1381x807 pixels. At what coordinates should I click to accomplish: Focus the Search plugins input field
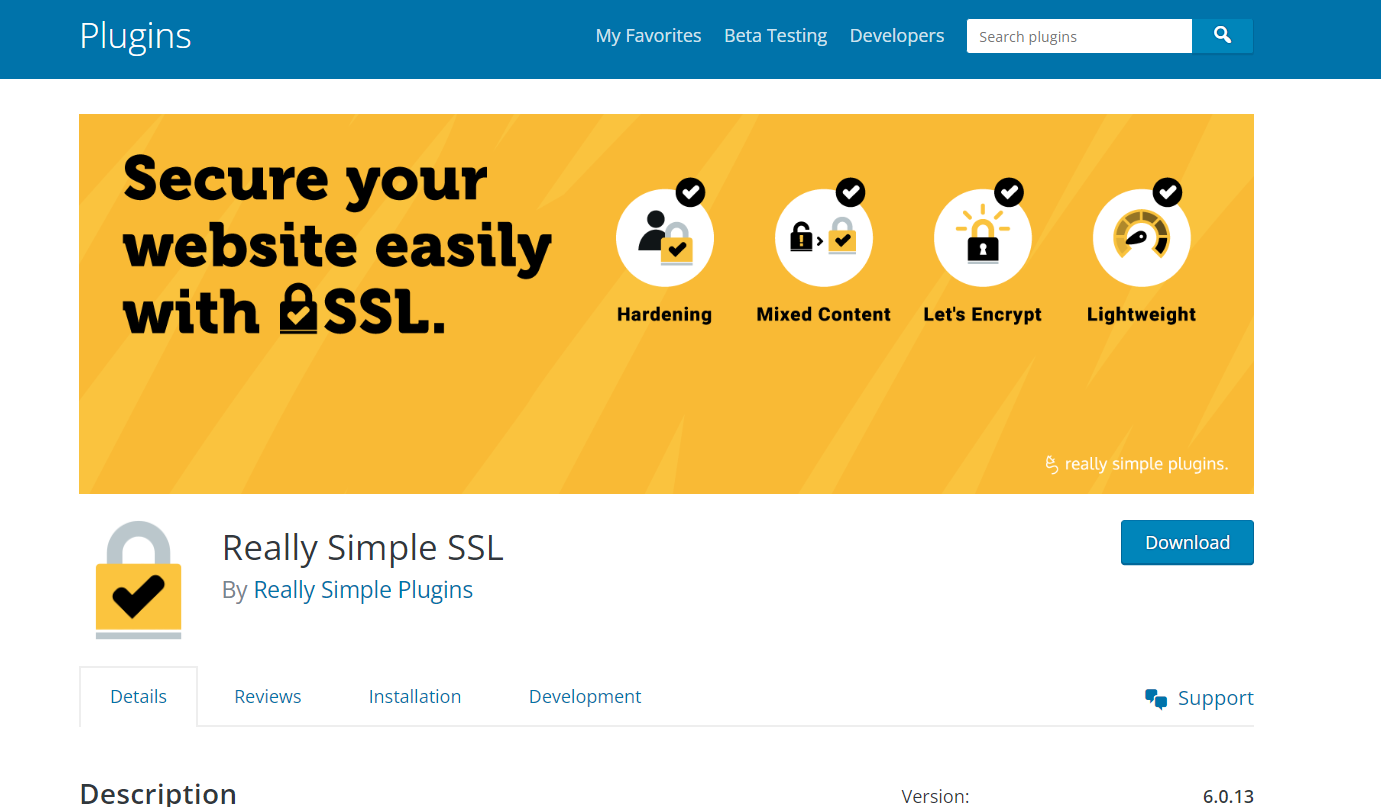(x=1079, y=36)
